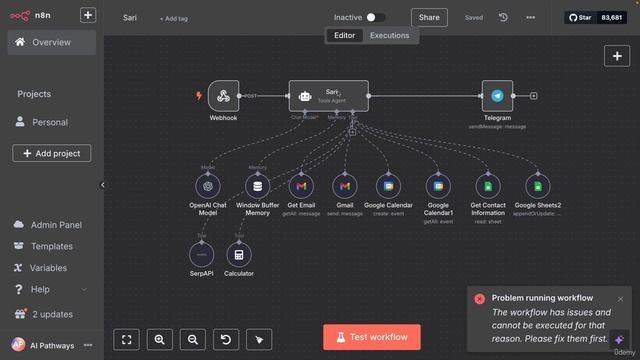Toggle the workflow Inactive switch
Screen dimensions: 640x360
375,18
